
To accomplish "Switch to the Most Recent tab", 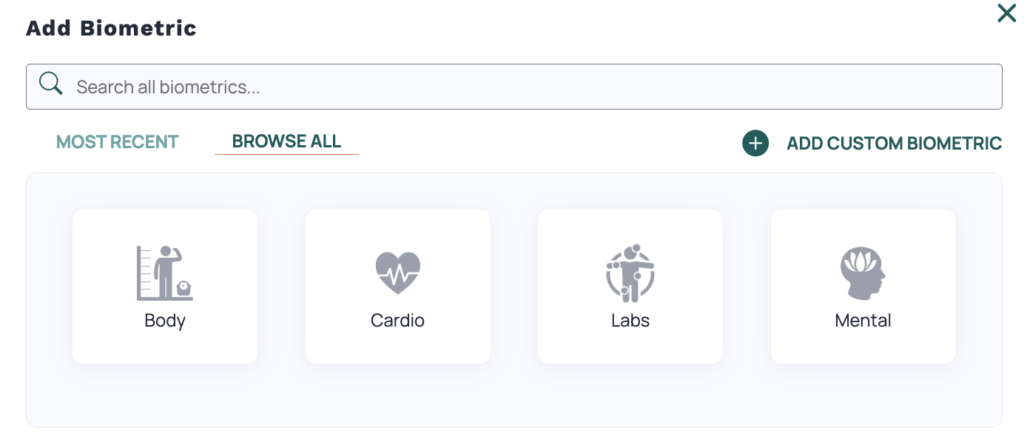I will [117, 142].
